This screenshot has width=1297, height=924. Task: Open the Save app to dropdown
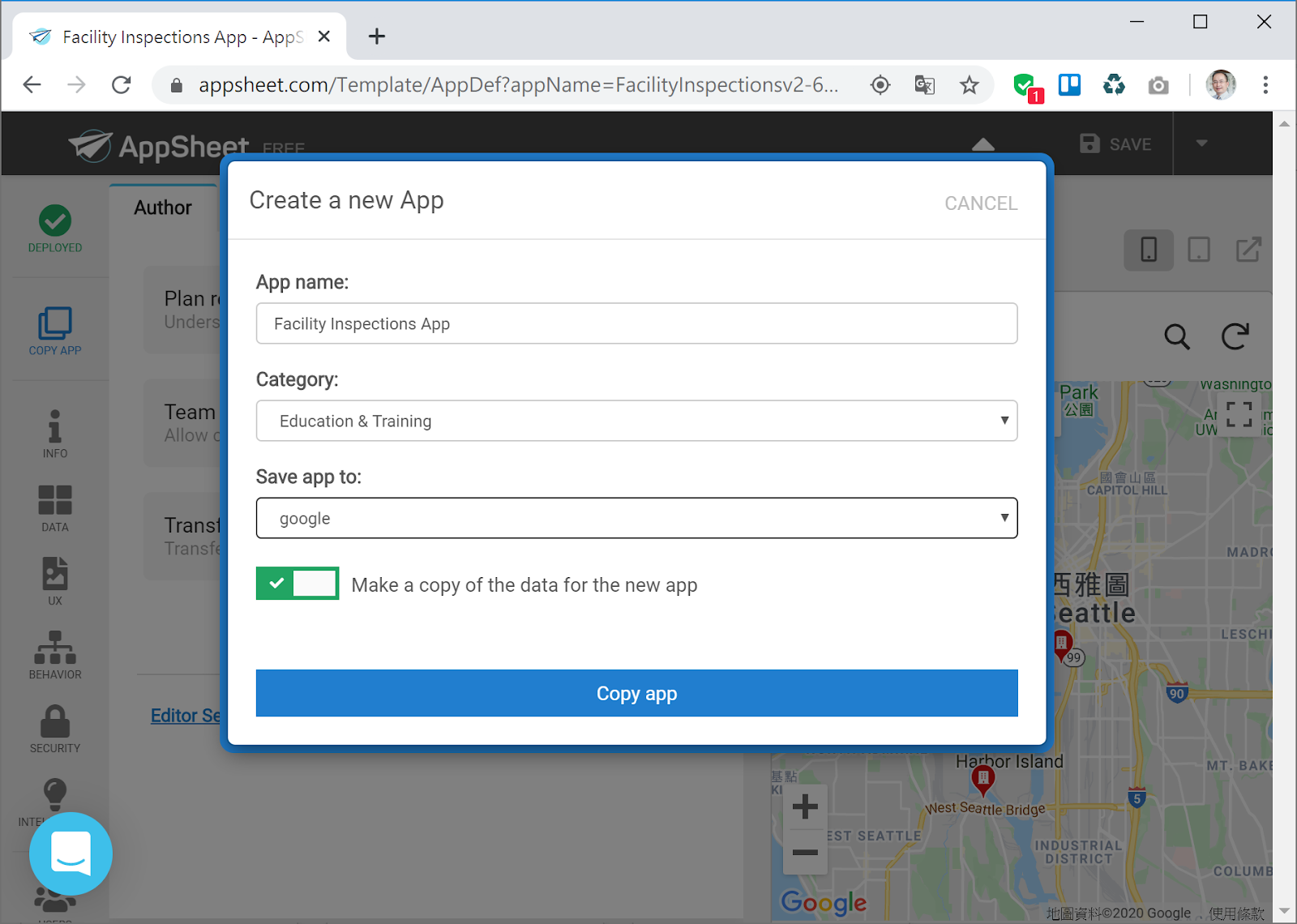(x=636, y=518)
